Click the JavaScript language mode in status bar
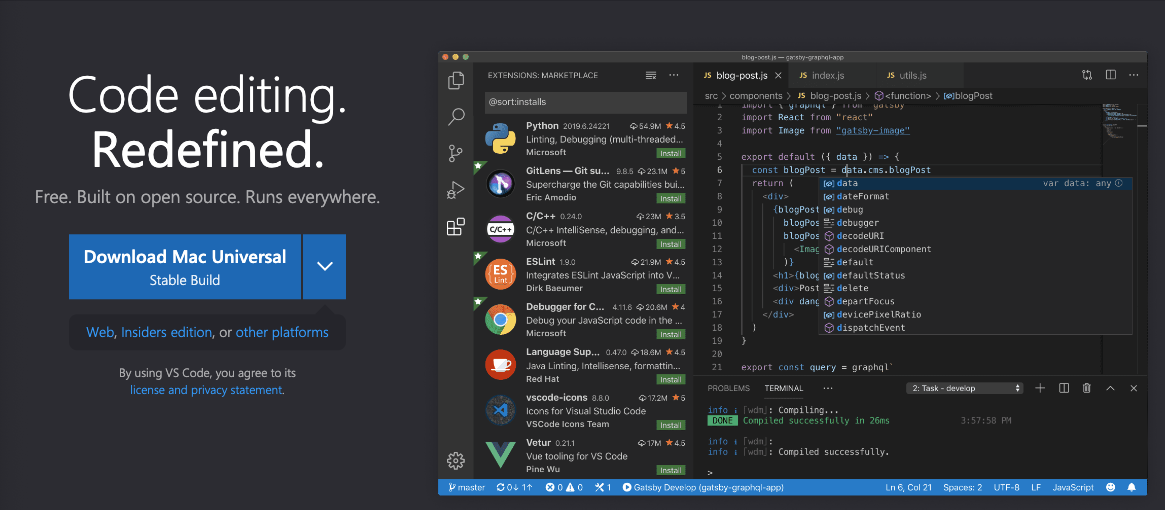Screen dimensions: 1165x510 1073,488
